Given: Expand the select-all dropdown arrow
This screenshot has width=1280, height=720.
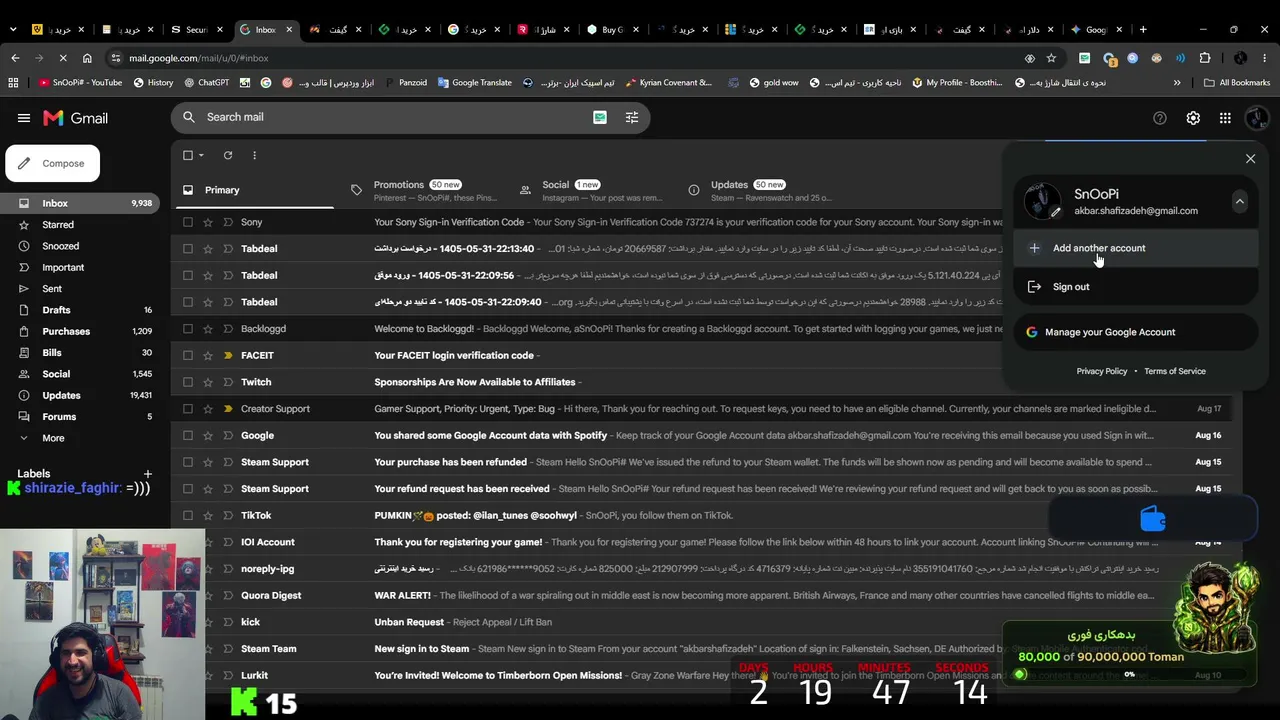Looking at the screenshot, I should coord(201,155).
